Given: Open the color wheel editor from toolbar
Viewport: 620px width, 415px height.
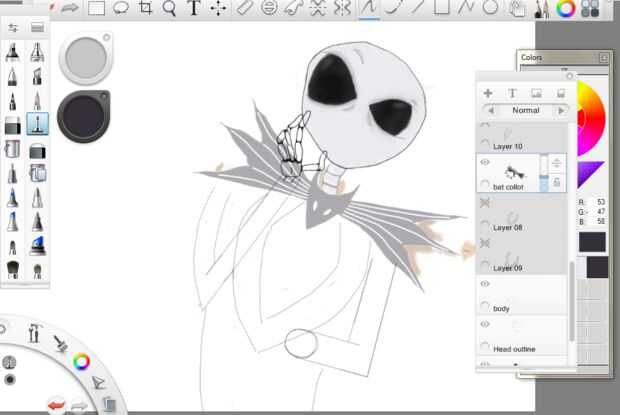Looking at the screenshot, I should click(566, 9).
